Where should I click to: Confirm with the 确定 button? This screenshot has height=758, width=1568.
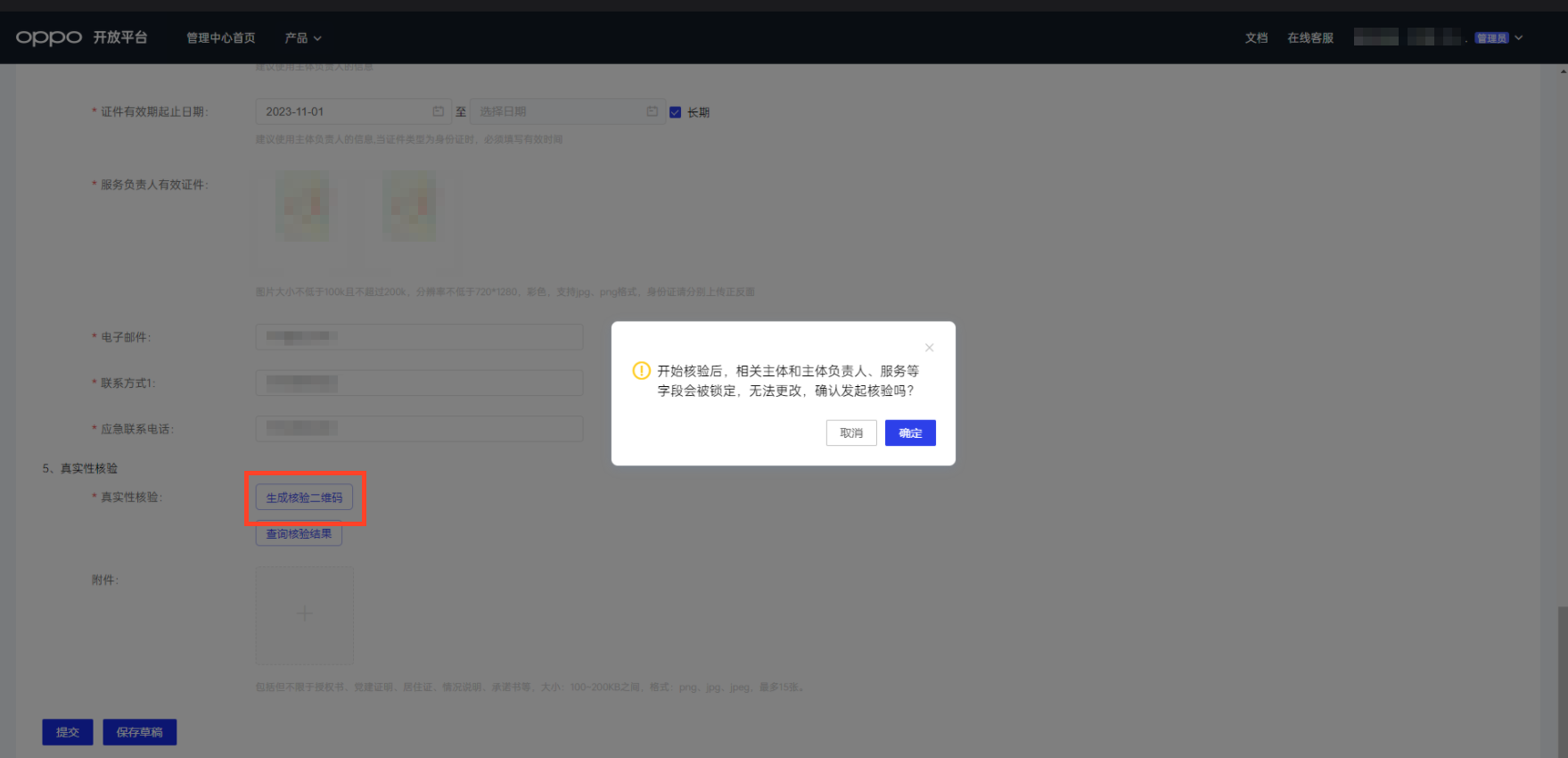click(910, 433)
